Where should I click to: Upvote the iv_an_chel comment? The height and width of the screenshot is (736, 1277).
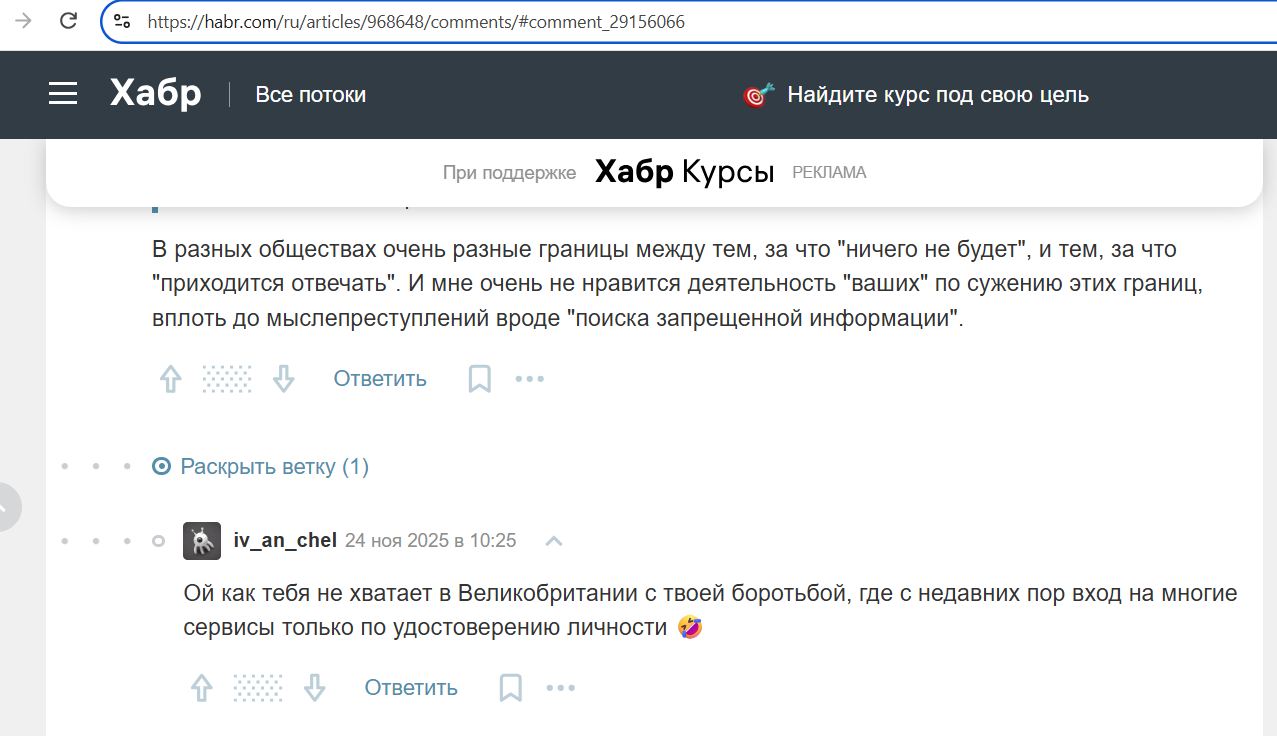tap(202, 688)
